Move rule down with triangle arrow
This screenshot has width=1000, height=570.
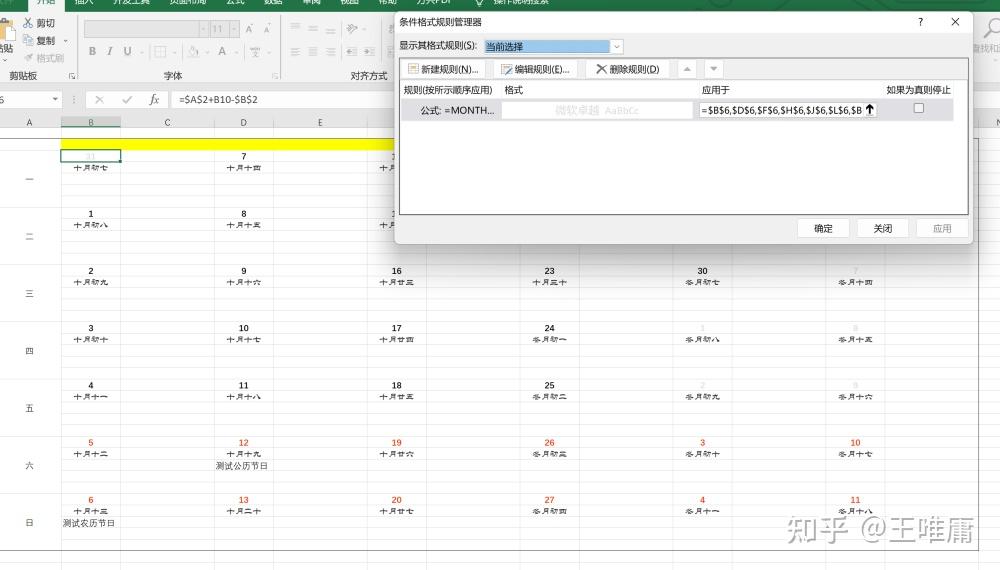(x=714, y=69)
